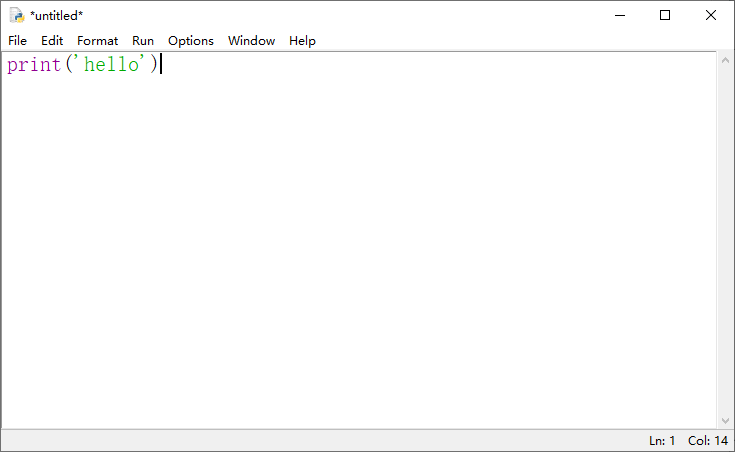Open the Help menu

[x=302, y=41]
